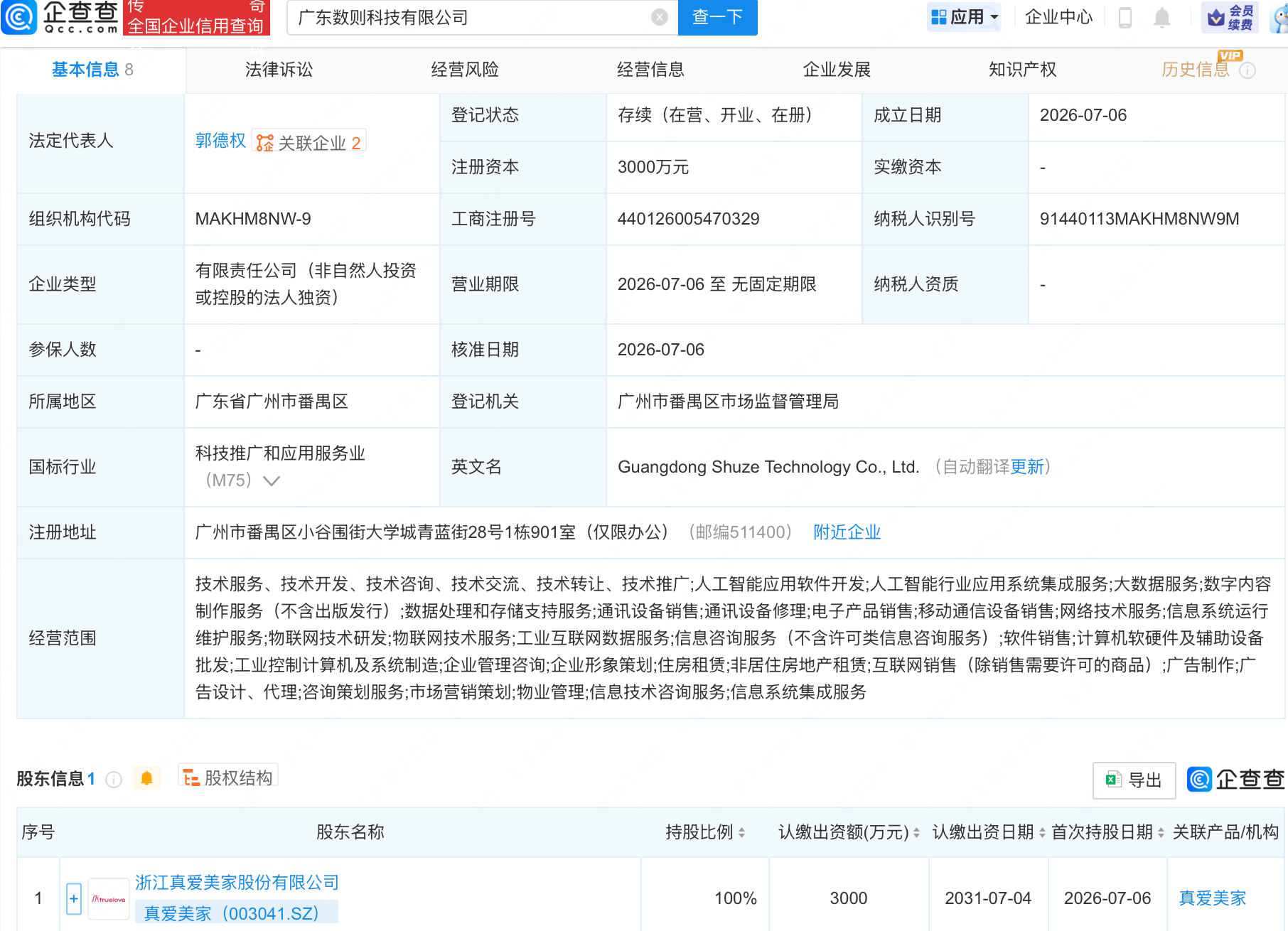Select the 基本信息 tab
This screenshot has height=931, width=1288.
(x=92, y=70)
